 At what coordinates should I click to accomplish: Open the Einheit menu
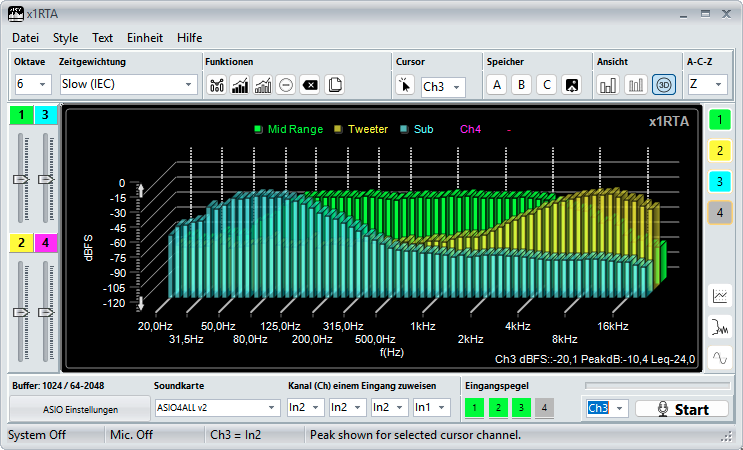pyautogui.click(x=145, y=38)
